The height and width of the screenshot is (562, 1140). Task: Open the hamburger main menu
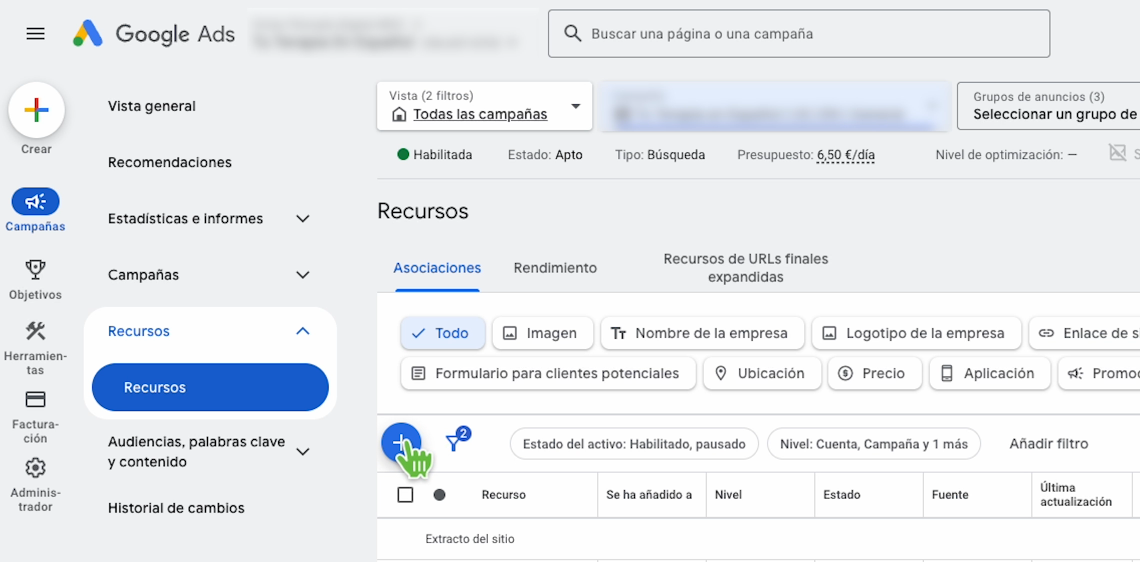point(36,33)
